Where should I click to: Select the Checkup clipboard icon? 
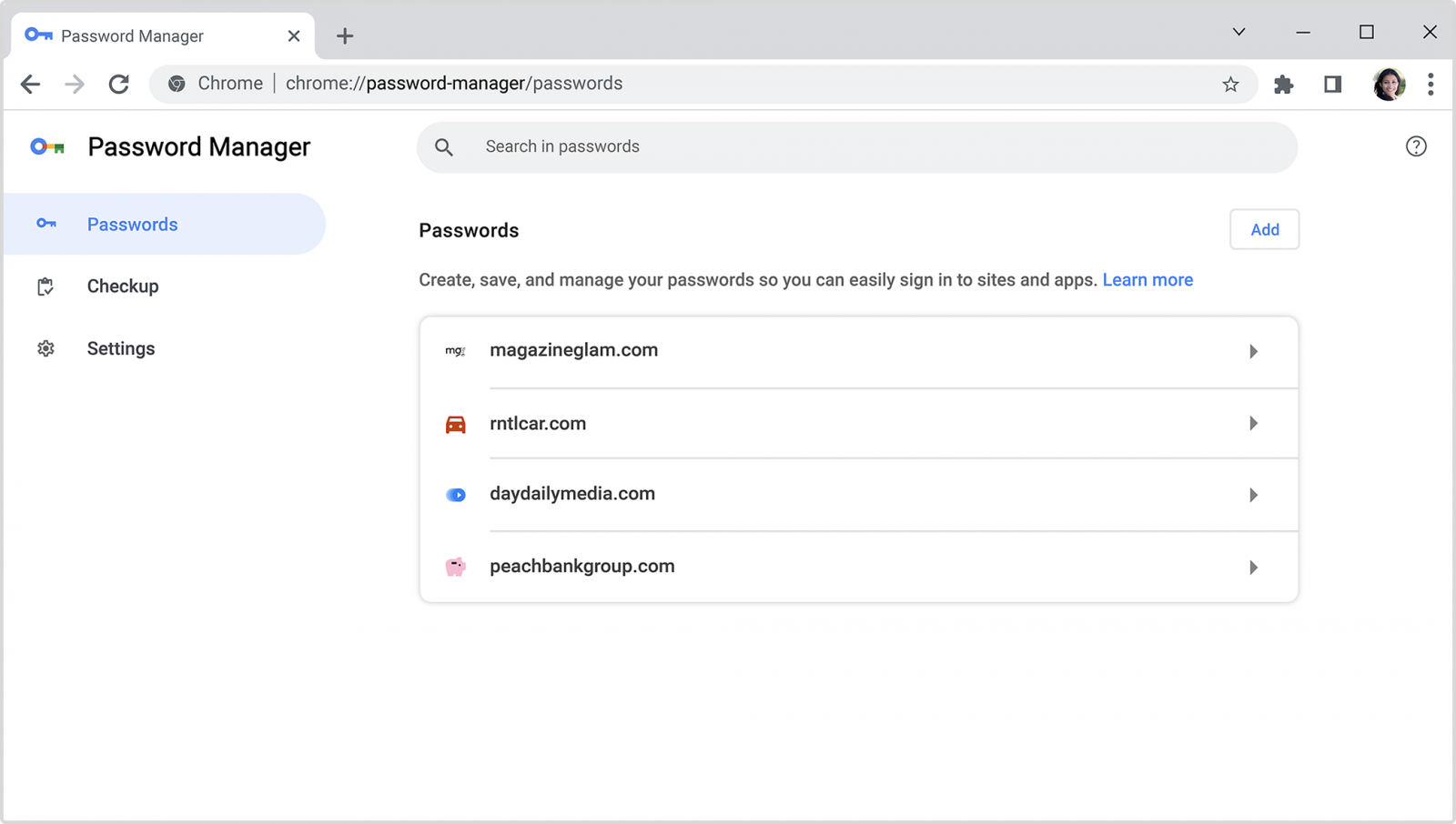click(45, 286)
